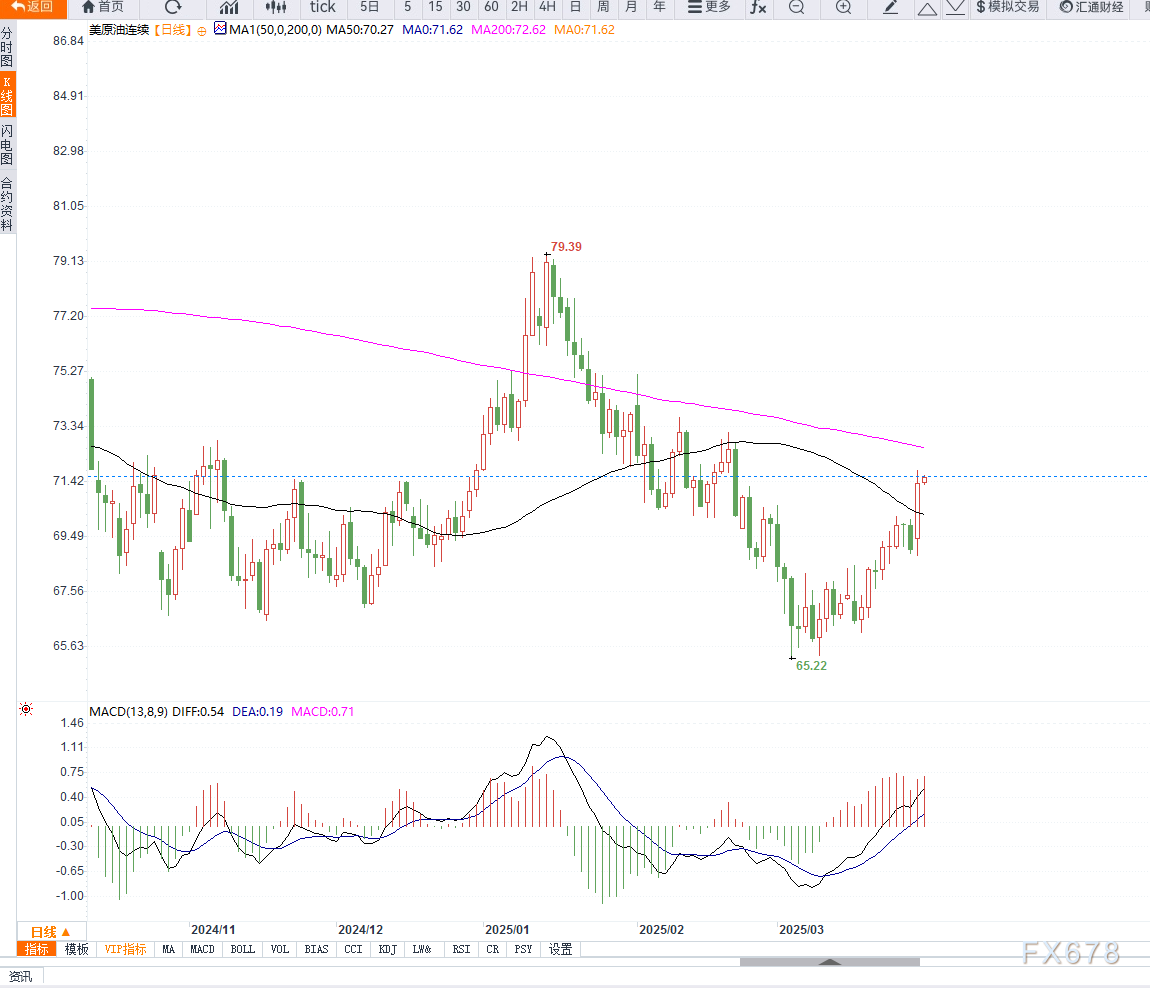Apply the KDJ indicator
Viewport: 1150px width, 988px height.
point(388,949)
